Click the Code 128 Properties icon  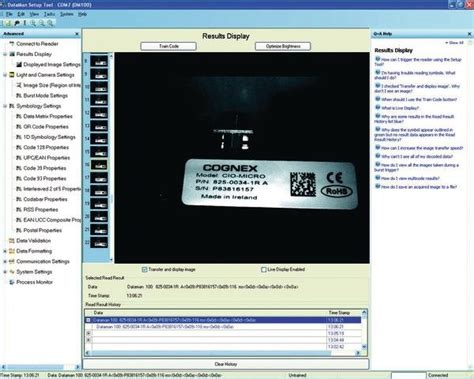[19, 147]
